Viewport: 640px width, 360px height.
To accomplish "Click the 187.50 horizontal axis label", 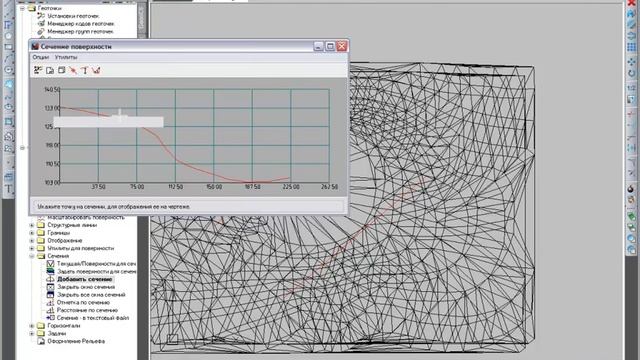I will pos(252,187).
